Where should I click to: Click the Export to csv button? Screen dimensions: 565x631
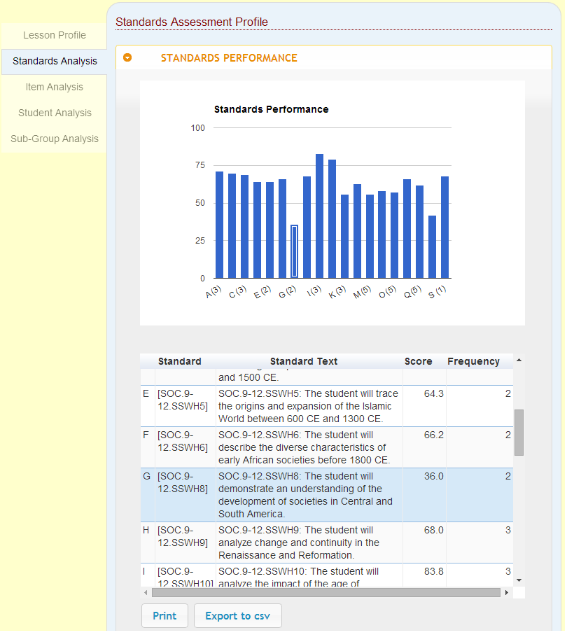(x=237, y=616)
